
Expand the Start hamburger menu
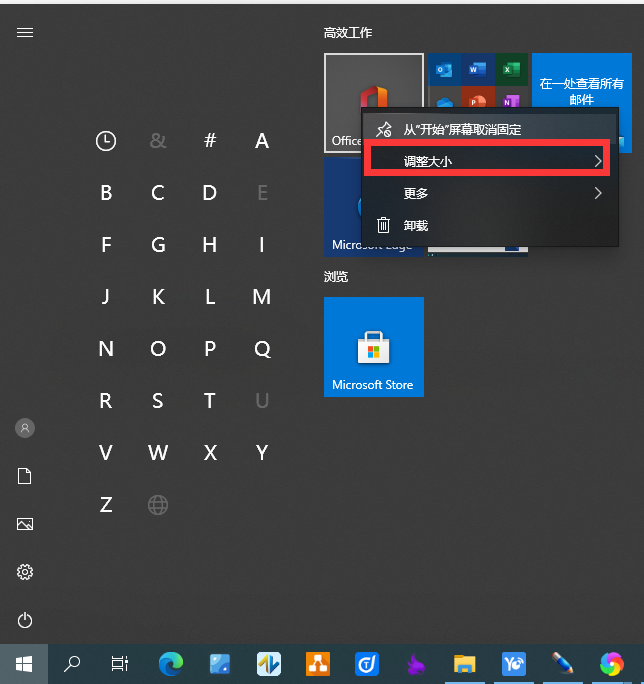[25, 32]
